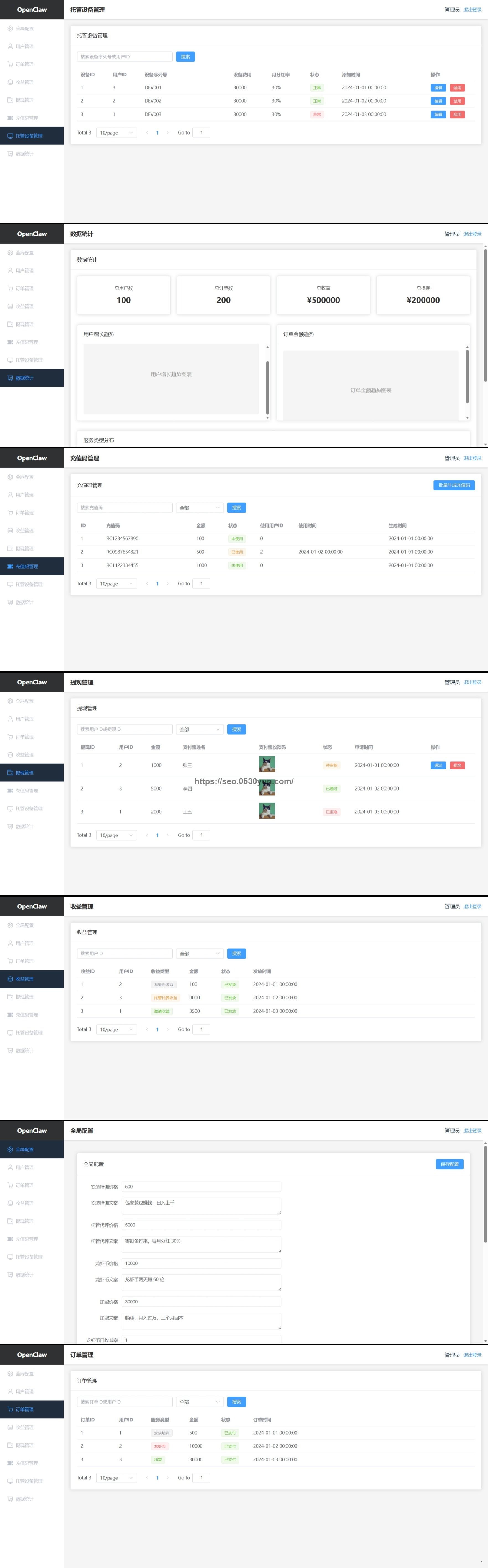Click 提现管理 folder icon in 数据统计 page sidebar
This screenshot has height=1568, width=488.
(x=10, y=324)
